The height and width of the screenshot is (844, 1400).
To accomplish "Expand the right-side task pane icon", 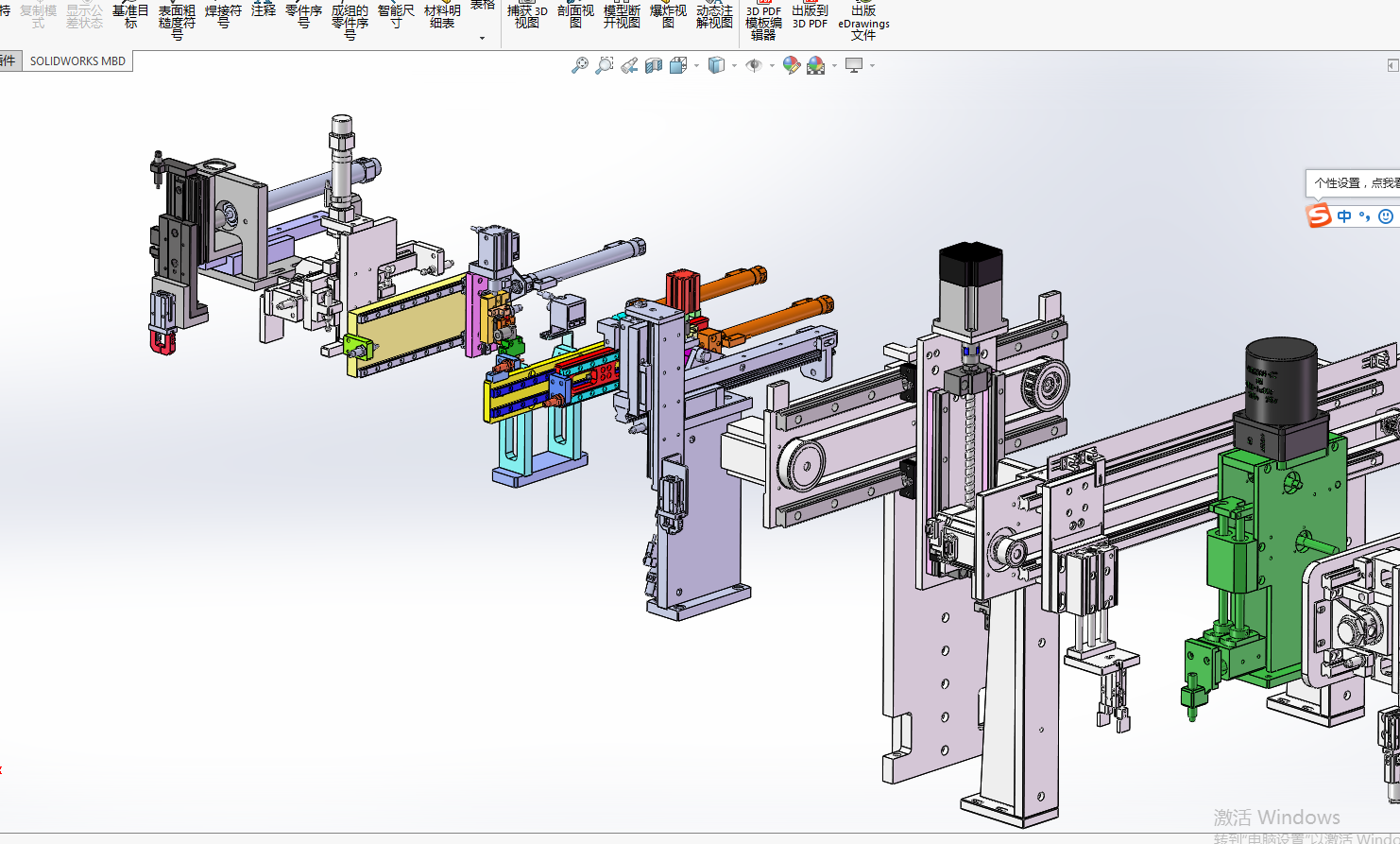I will pos(1392,65).
